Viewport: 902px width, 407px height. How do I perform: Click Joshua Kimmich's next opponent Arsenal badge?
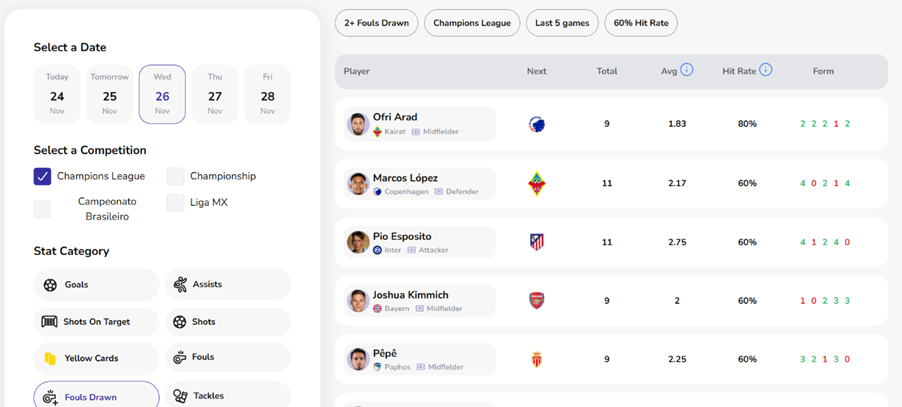[x=537, y=300]
